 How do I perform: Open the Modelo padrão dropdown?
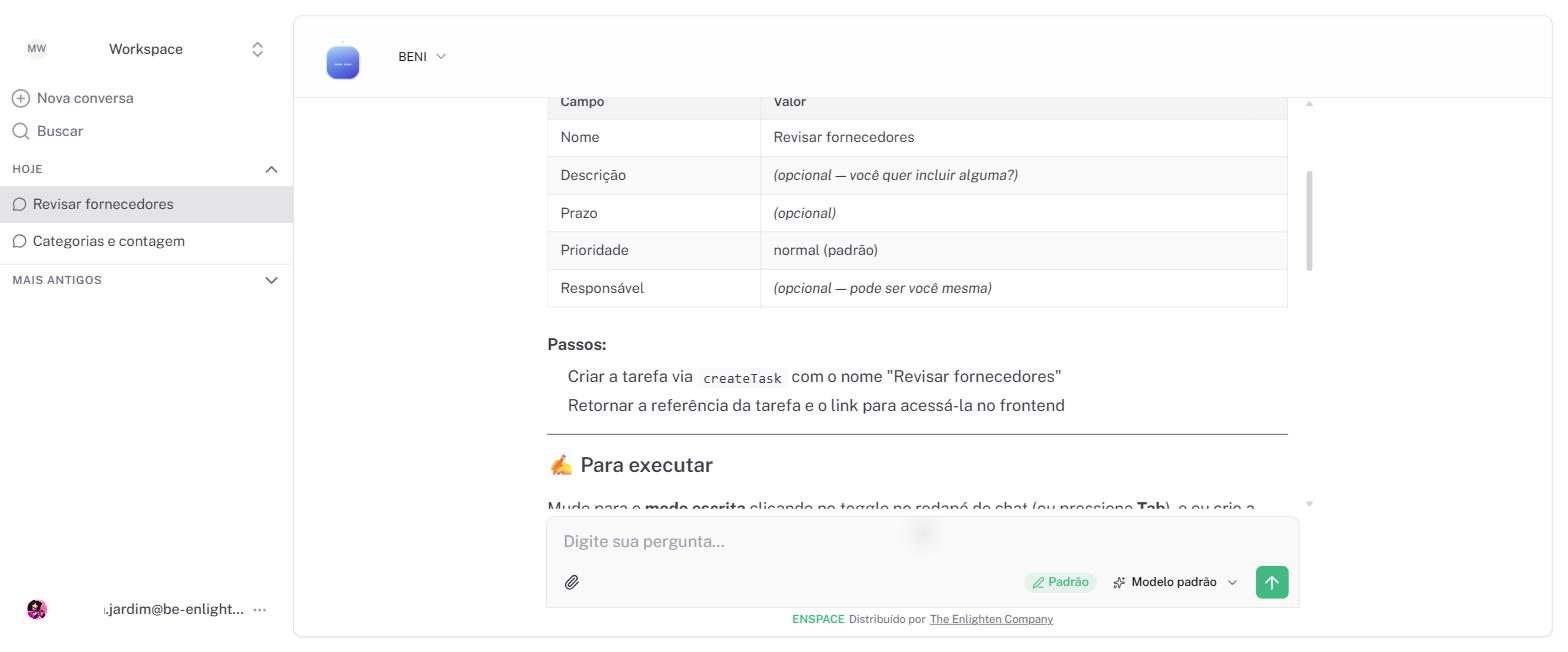tap(1175, 582)
